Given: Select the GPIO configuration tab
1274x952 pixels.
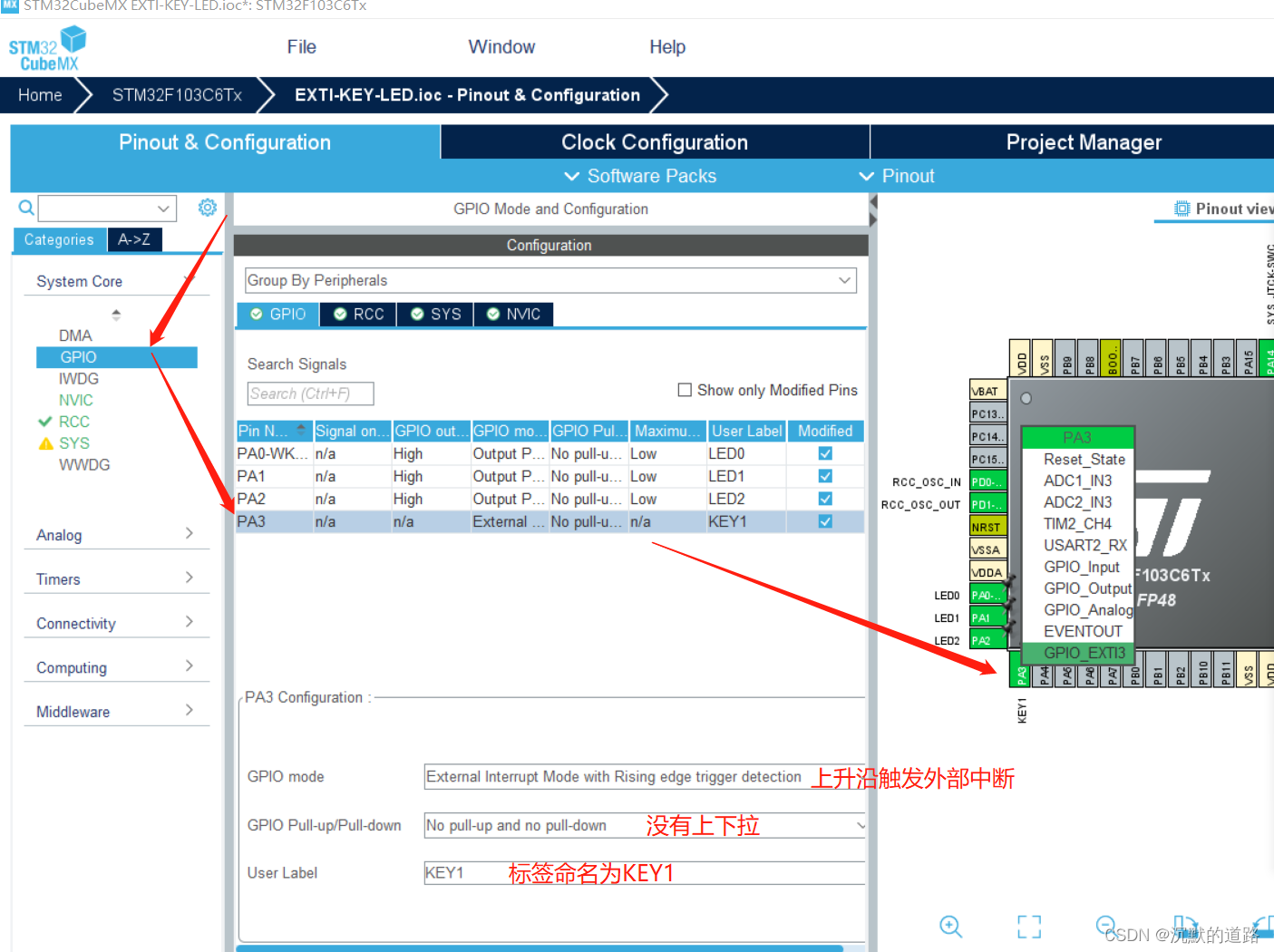Looking at the screenshot, I should point(279,314).
